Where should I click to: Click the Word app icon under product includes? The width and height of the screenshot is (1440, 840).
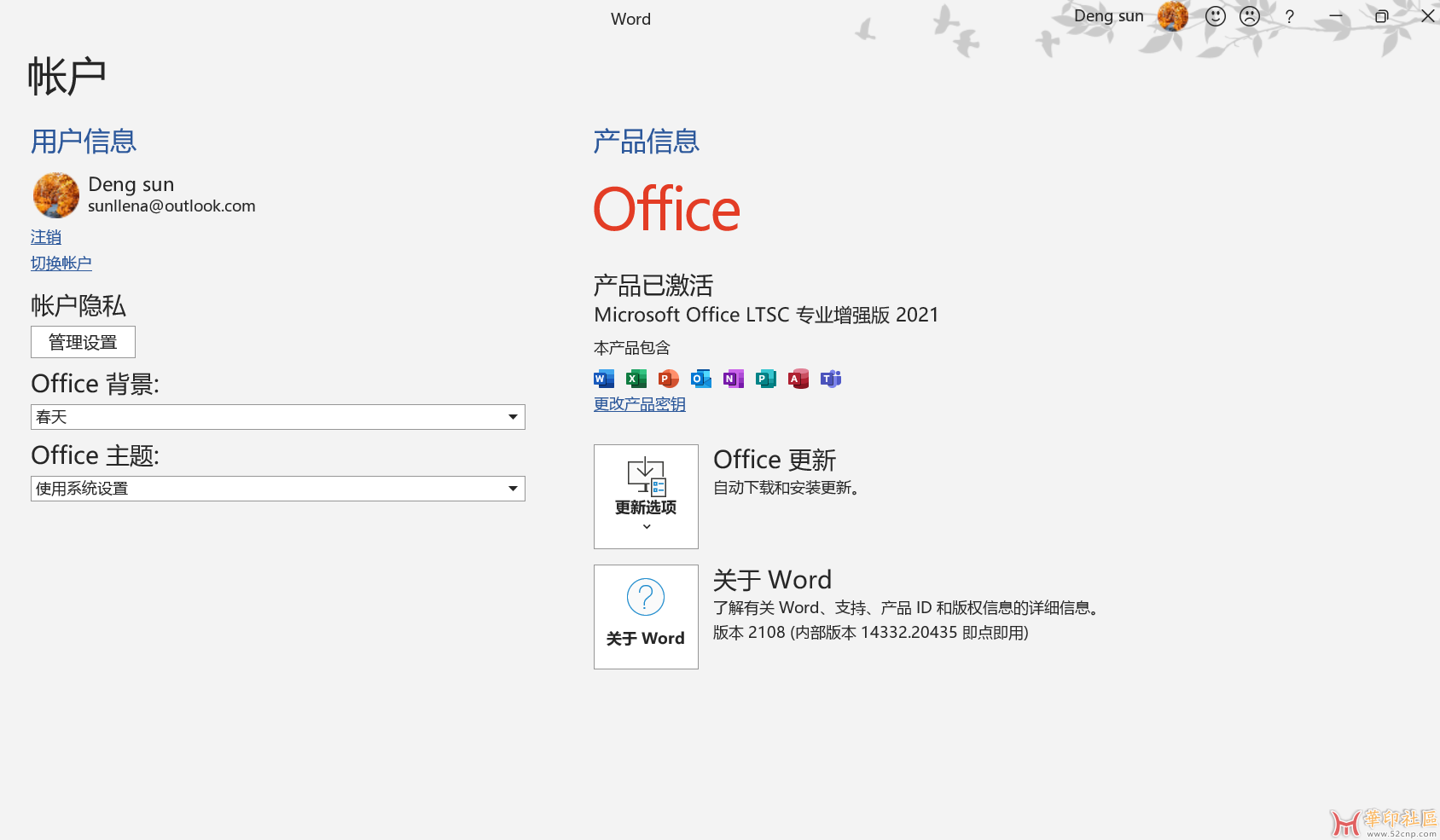pyautogui.click(x=604, y=379)
